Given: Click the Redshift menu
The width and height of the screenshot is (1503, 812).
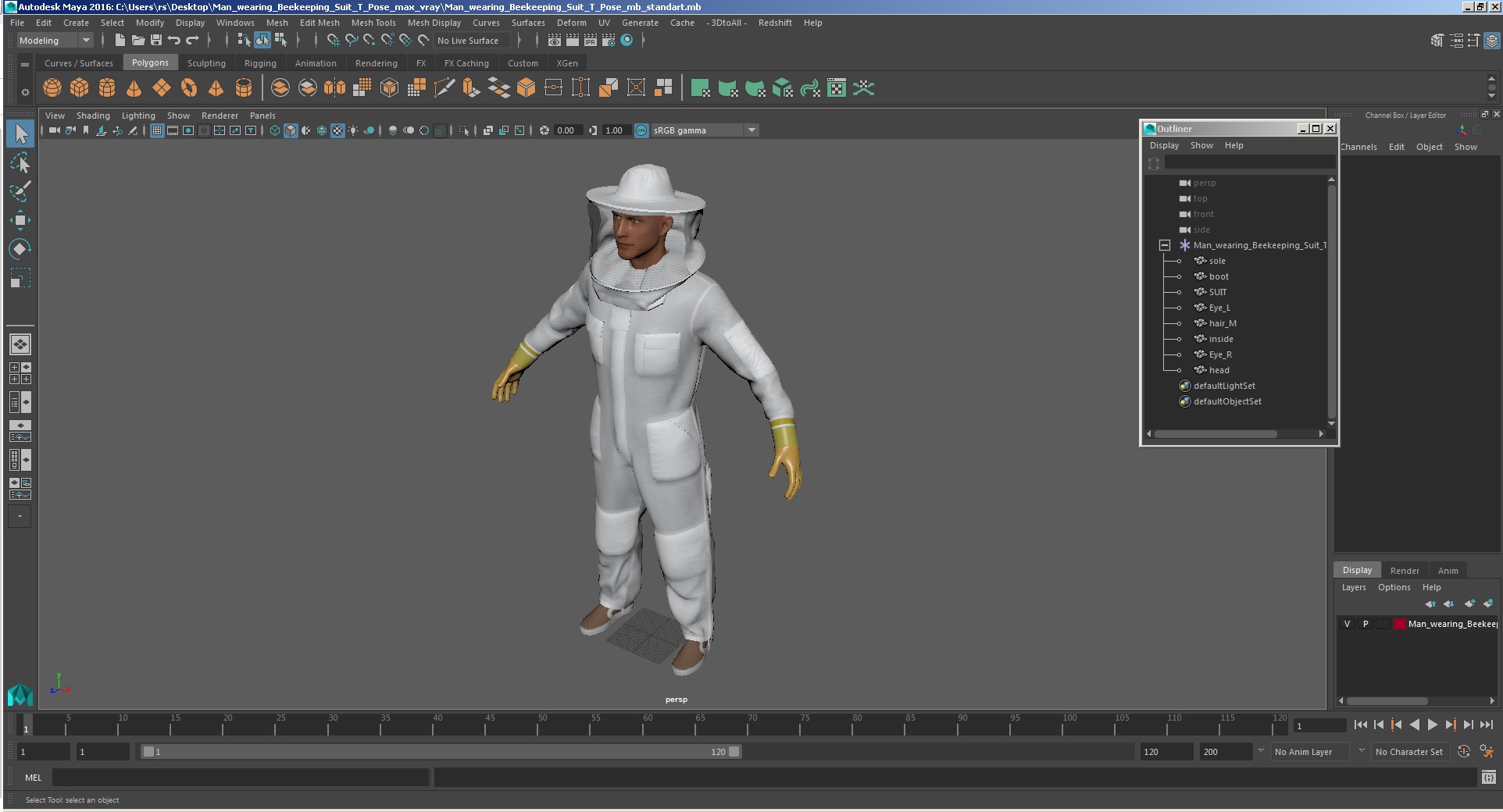Looking at the screenshot, I should tap(775, 23).
